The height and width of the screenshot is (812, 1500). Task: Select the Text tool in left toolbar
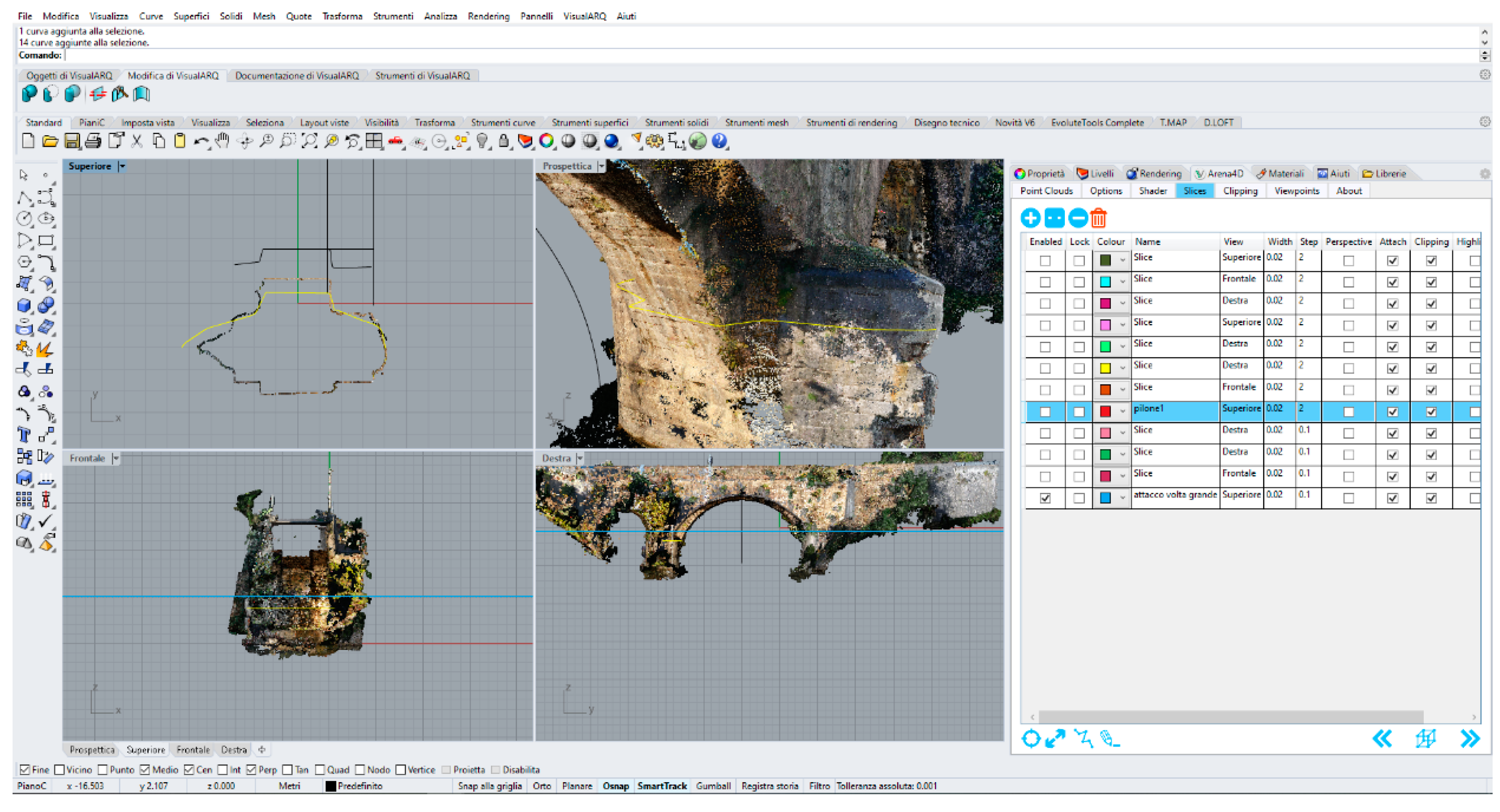coord(24,435)
